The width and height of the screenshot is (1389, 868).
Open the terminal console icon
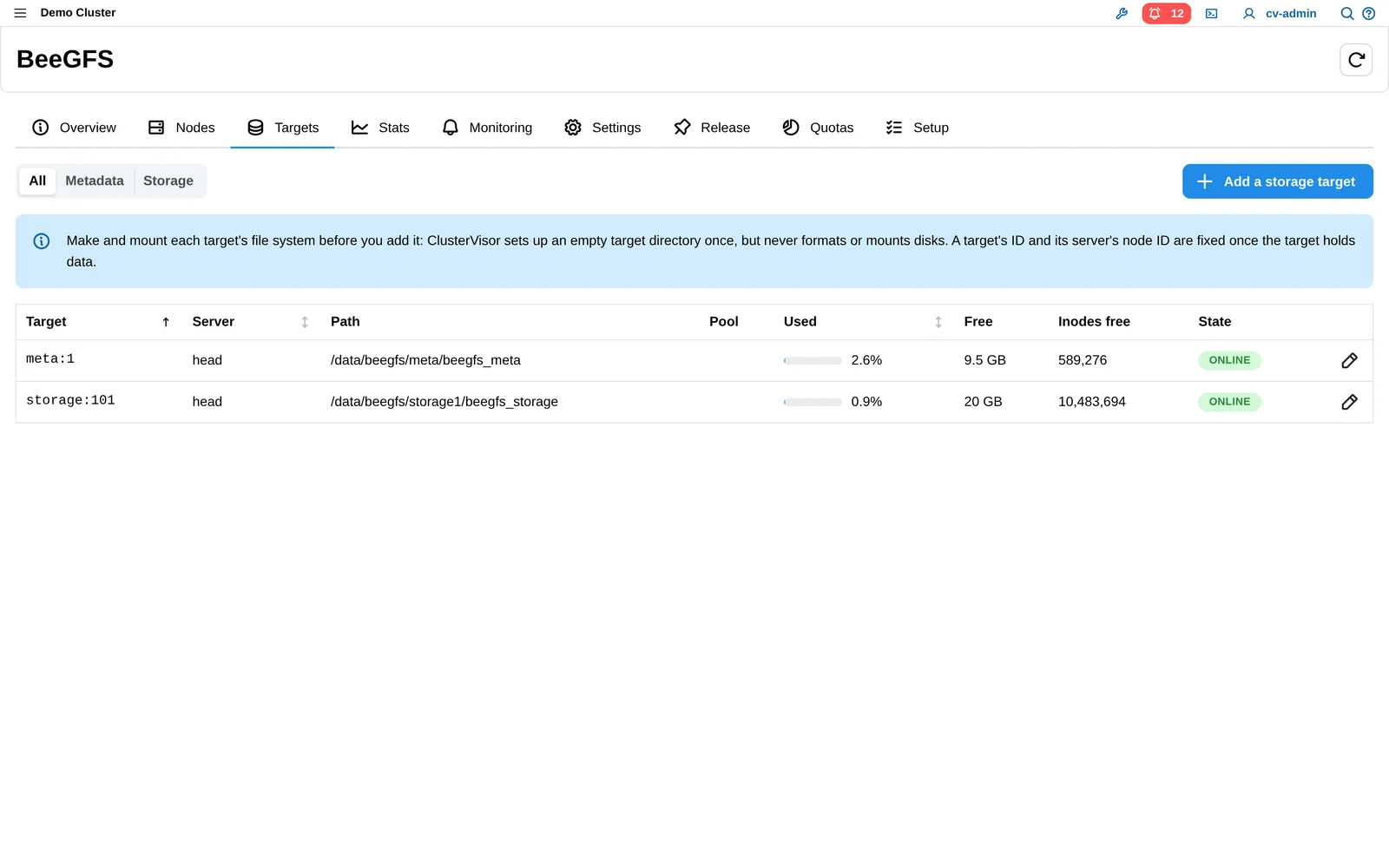click(1211, 14)
